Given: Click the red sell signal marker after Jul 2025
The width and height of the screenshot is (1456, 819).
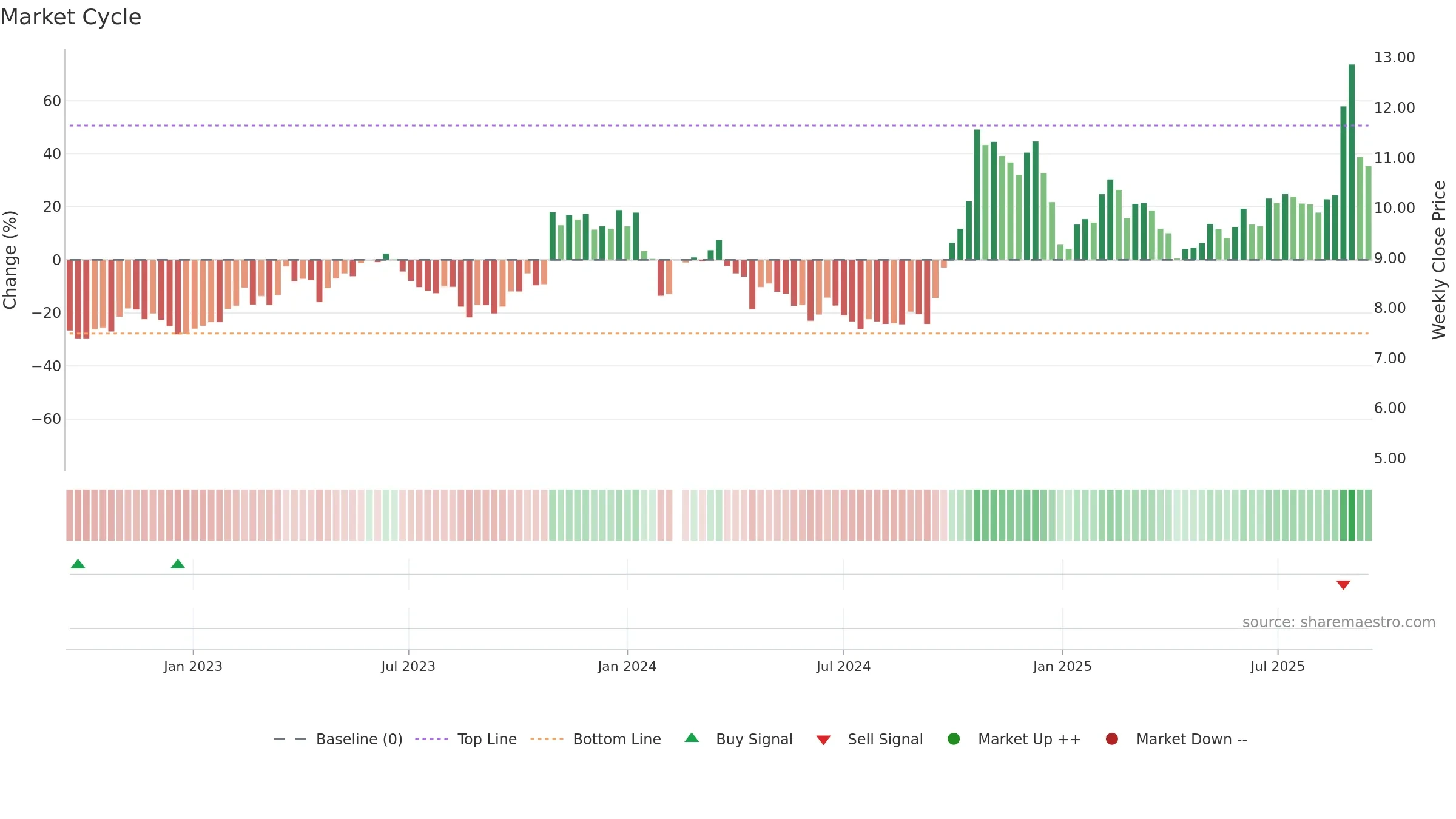Looking at the screenshot, I should click(x=1343, y=585).
